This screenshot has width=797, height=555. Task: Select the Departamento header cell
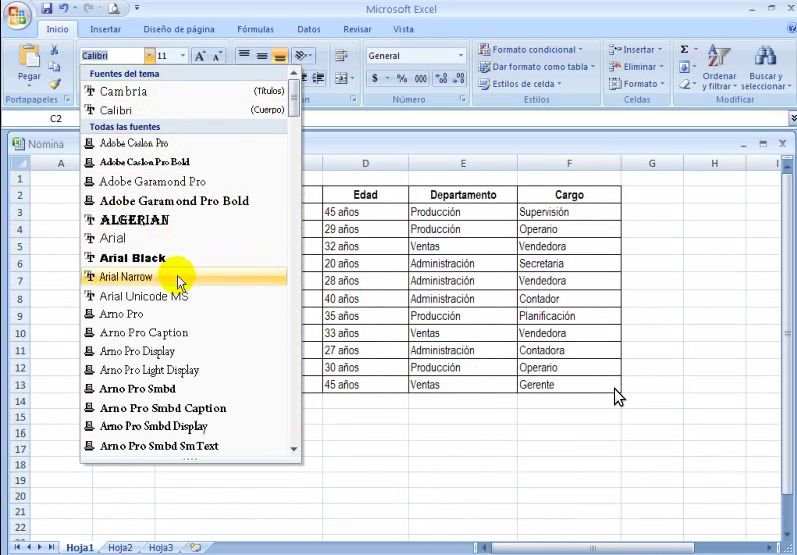coord(463,195)
